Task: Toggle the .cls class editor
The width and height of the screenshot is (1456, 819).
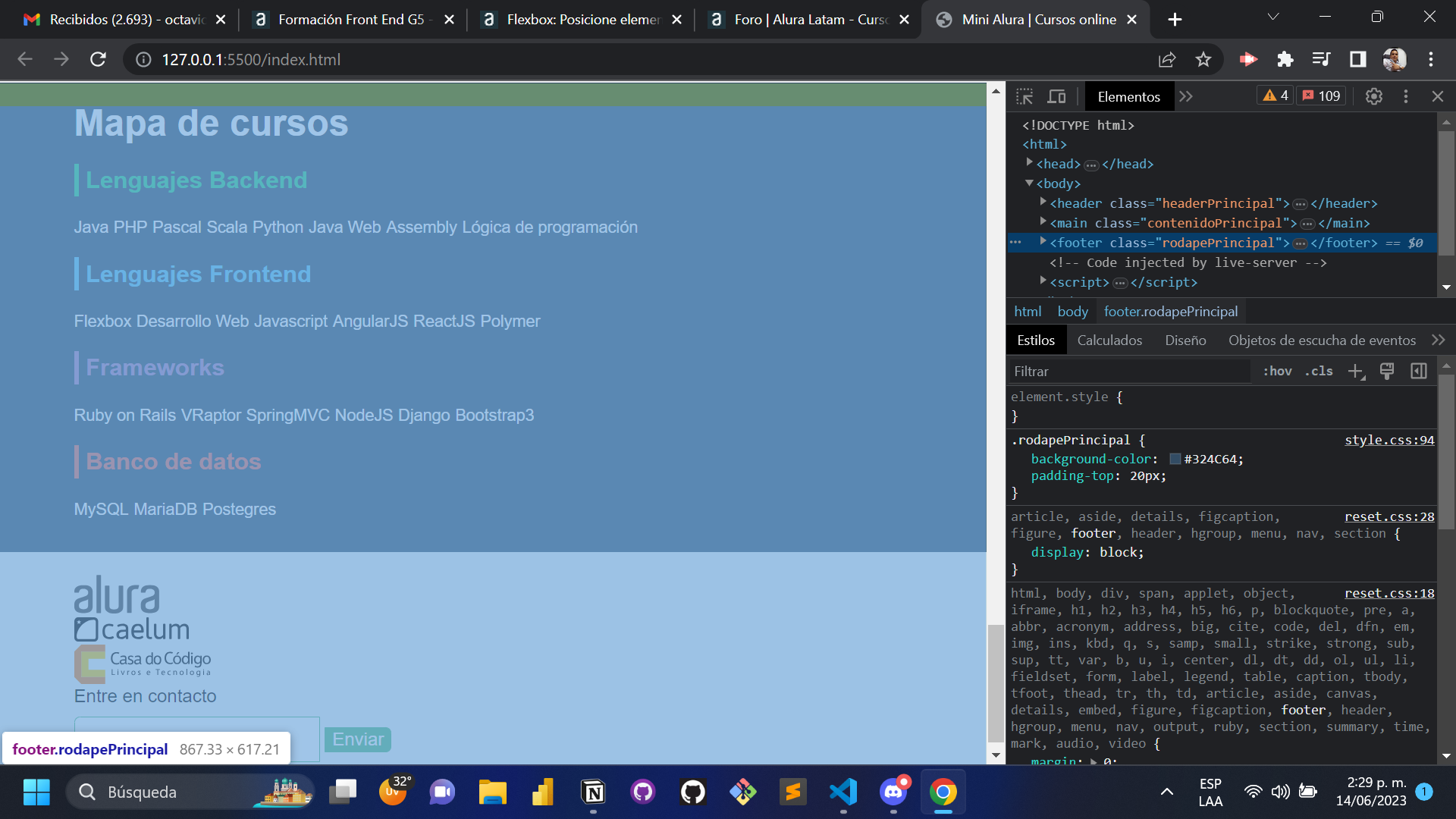Action: [x=1319, y=371]
